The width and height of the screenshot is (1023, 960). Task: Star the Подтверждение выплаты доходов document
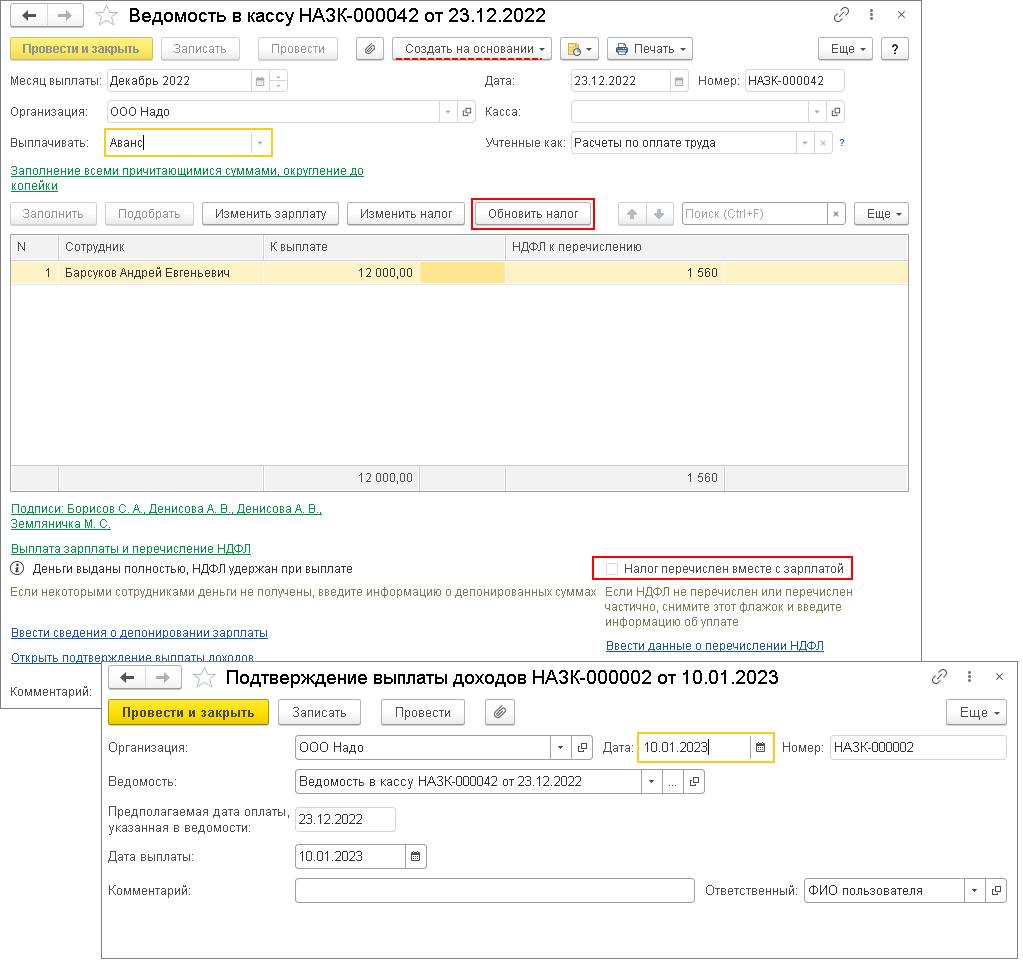(x=204, y=677)
